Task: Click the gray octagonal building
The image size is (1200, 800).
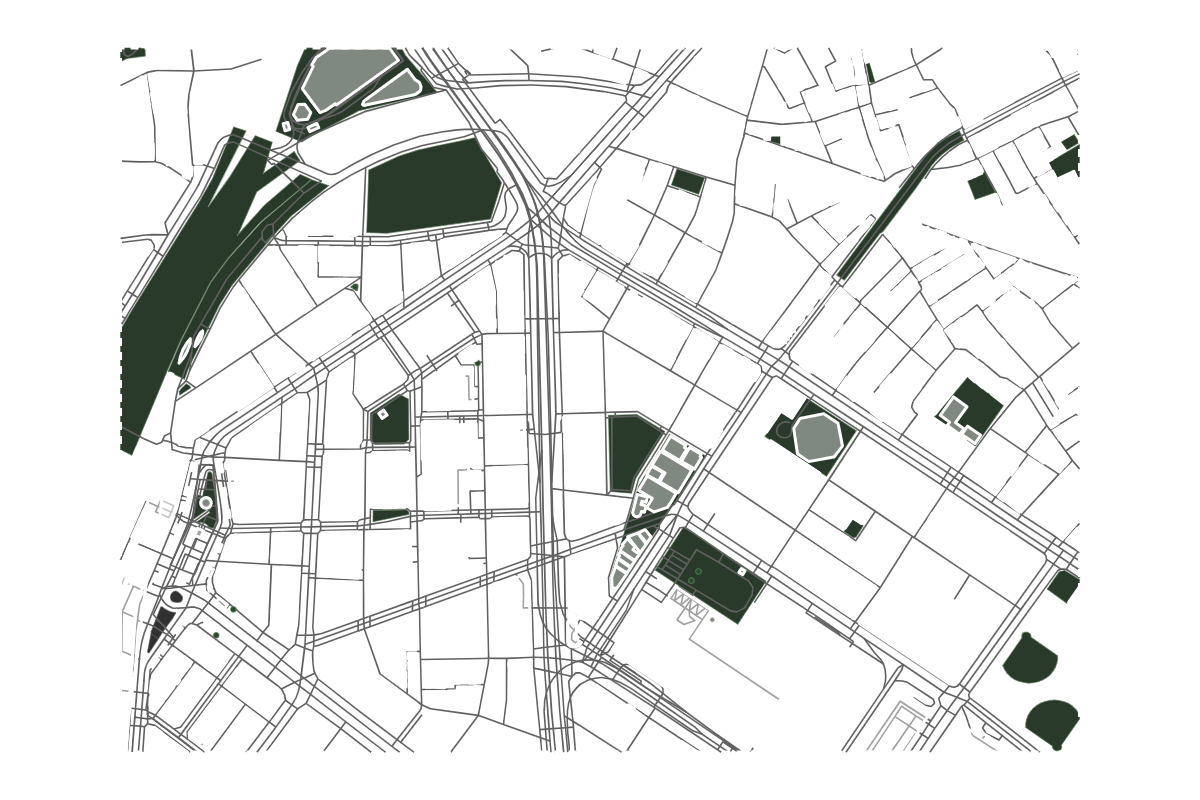Action: (820, 437)
